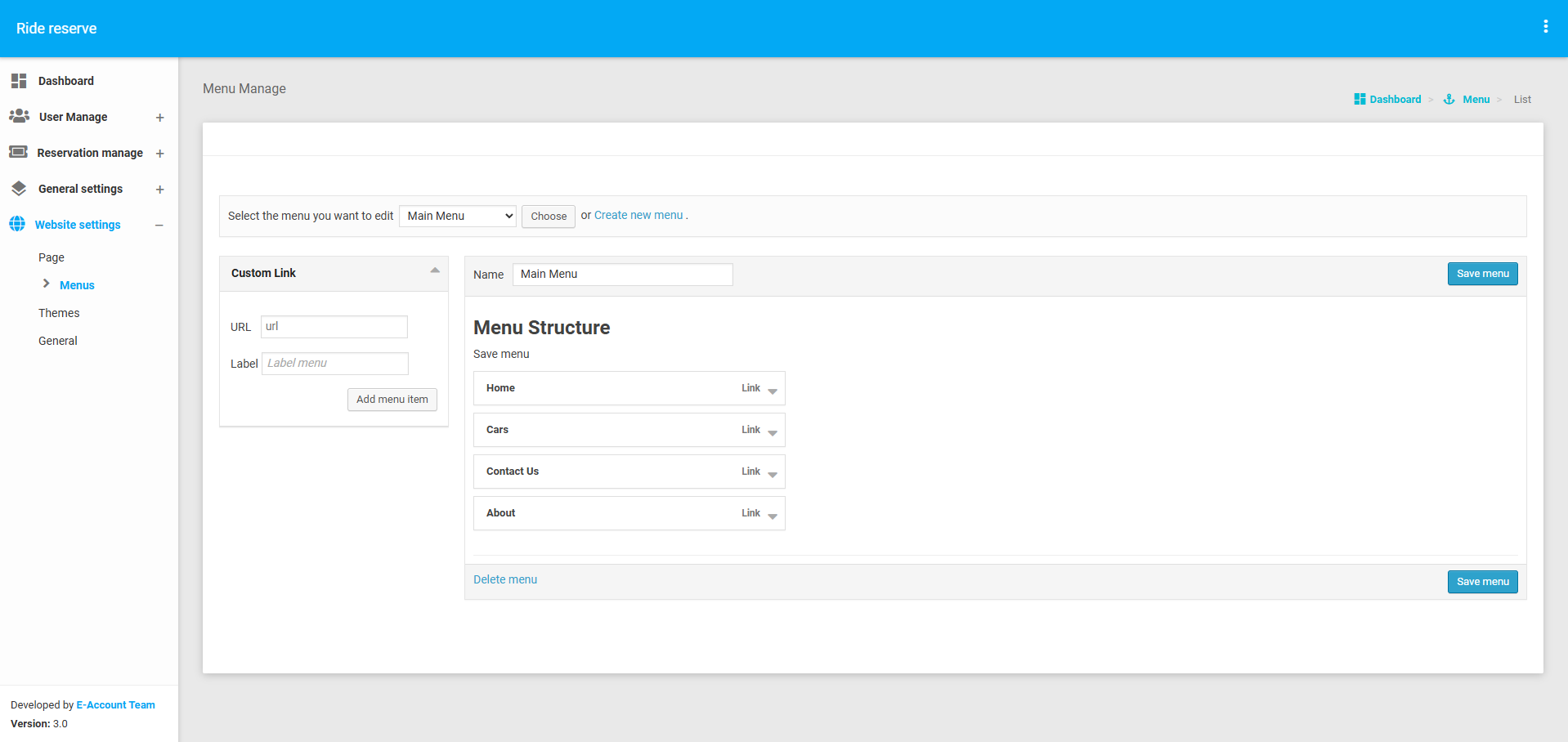
Task: Expand the User Manage submenu
Action: [x=159, y=118]
